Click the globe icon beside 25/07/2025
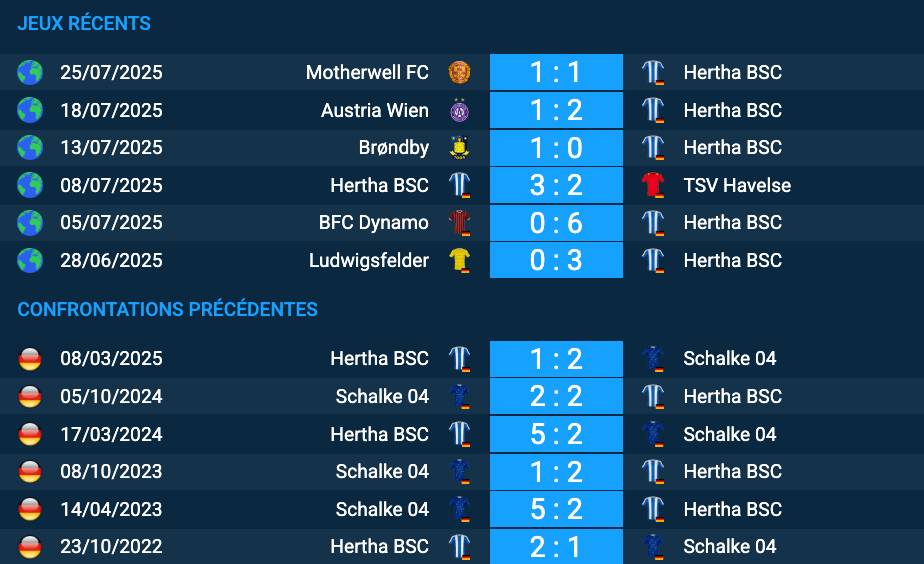The image size is (924, 564). [30, 72]
